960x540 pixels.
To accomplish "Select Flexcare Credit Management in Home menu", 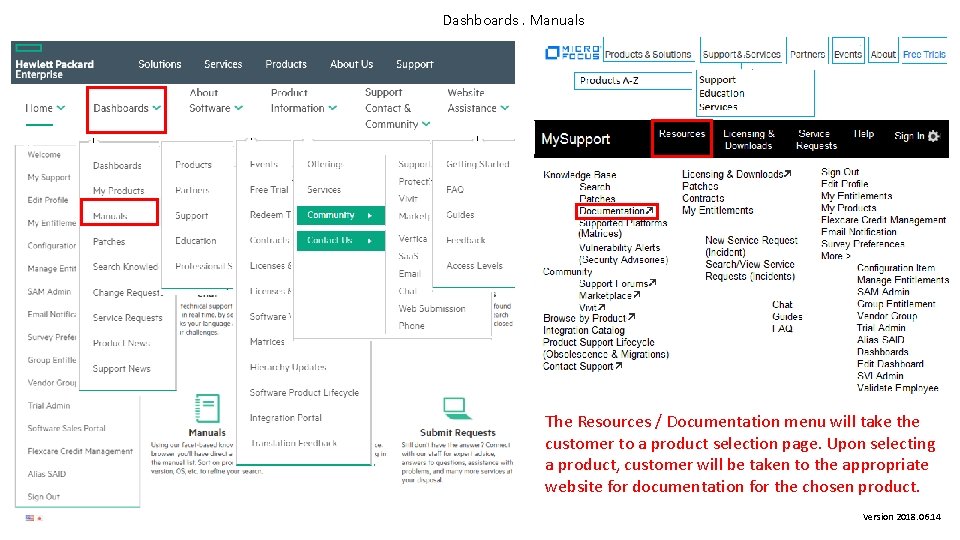I will coord(80,451).
